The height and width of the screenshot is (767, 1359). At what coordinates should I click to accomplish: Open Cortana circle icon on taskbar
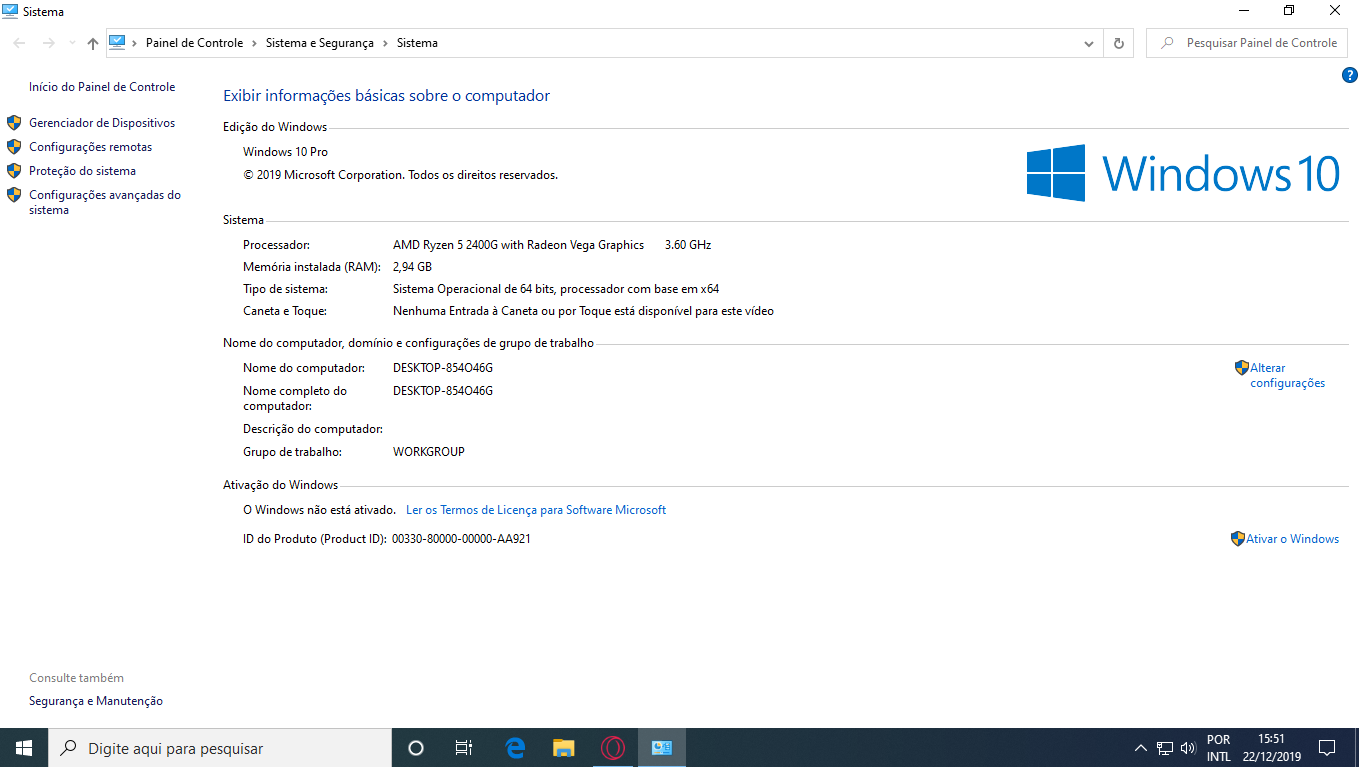[416, 748]
